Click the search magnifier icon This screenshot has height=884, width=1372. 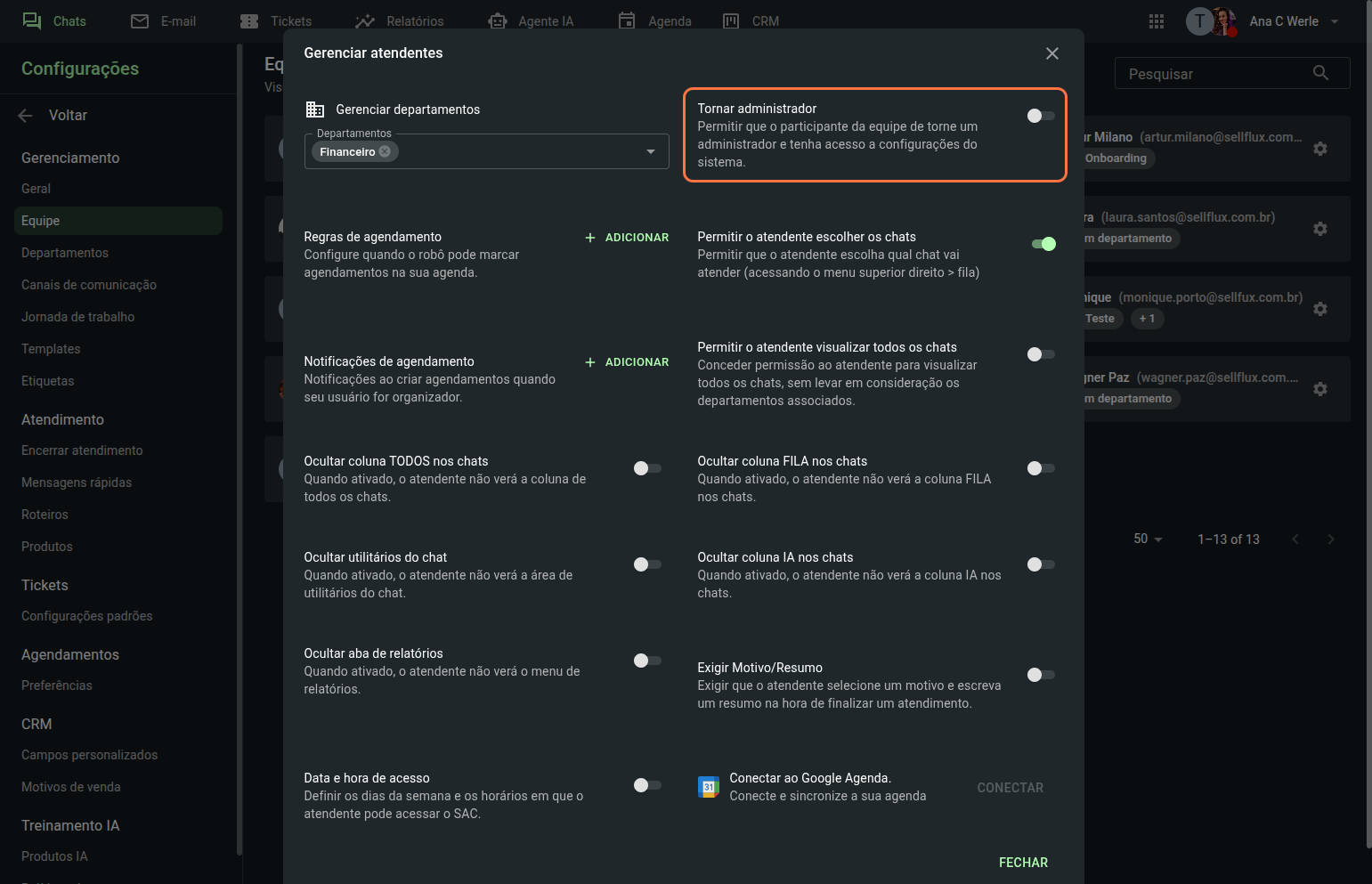coord(1320,73)
